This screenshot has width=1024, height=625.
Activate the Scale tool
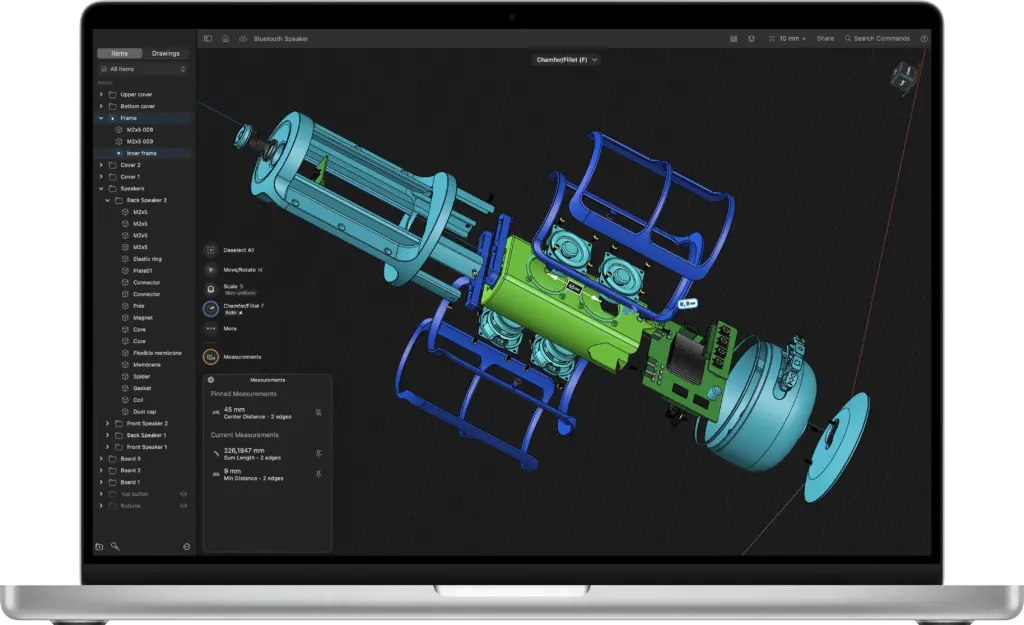point(211,289)
